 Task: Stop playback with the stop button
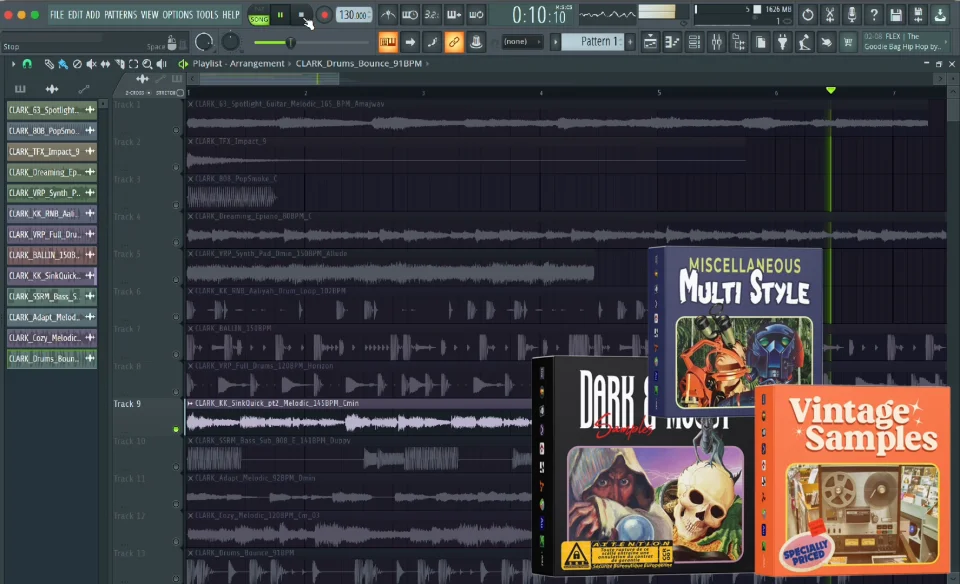tap(301, 15)
